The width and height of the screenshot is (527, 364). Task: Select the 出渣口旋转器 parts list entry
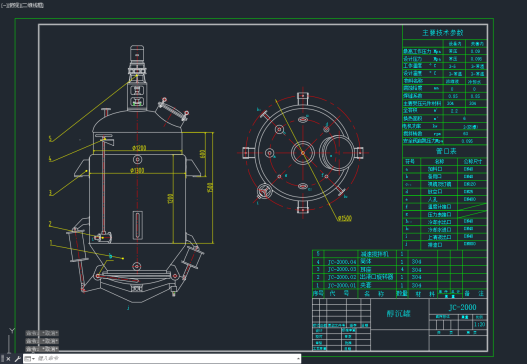(376, 277)
